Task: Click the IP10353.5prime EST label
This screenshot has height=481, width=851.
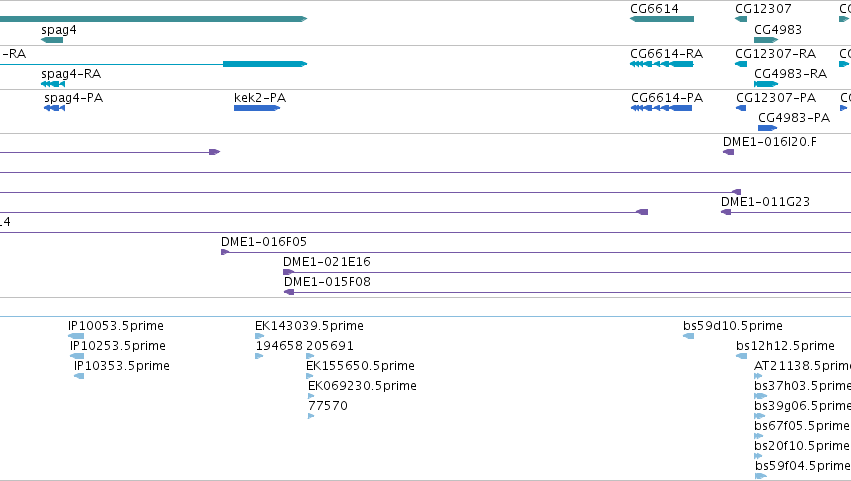Action: 122,366
